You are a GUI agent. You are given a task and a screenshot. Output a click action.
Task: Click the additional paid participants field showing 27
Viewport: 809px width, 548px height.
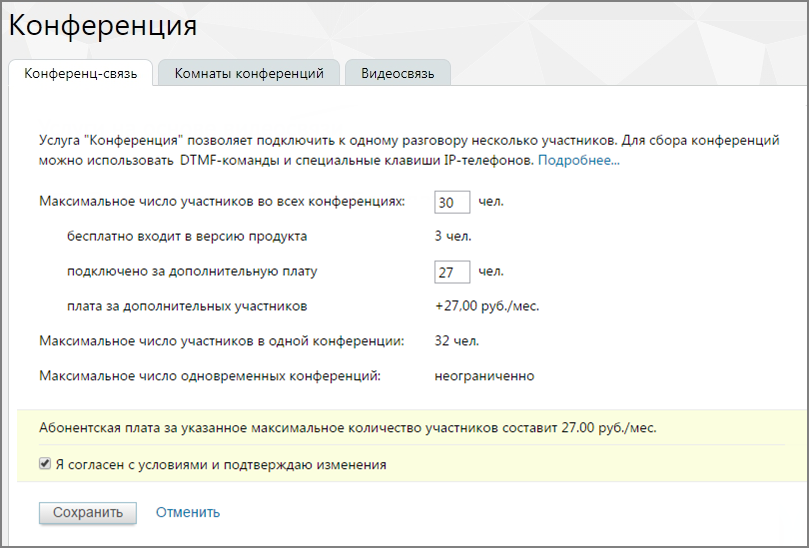(452, 272)
